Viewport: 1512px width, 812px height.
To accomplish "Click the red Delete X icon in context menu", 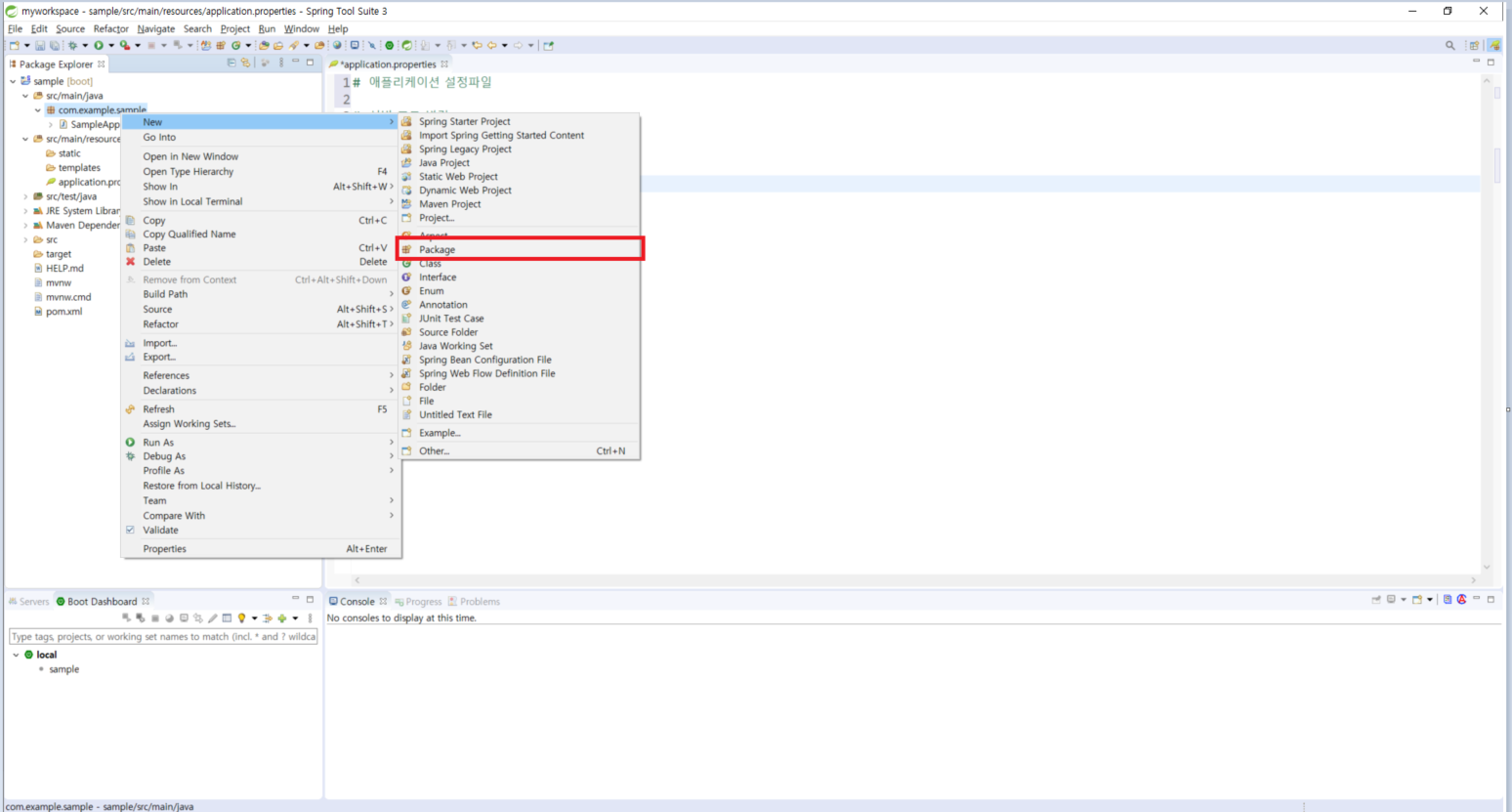I will click(130, 262).
